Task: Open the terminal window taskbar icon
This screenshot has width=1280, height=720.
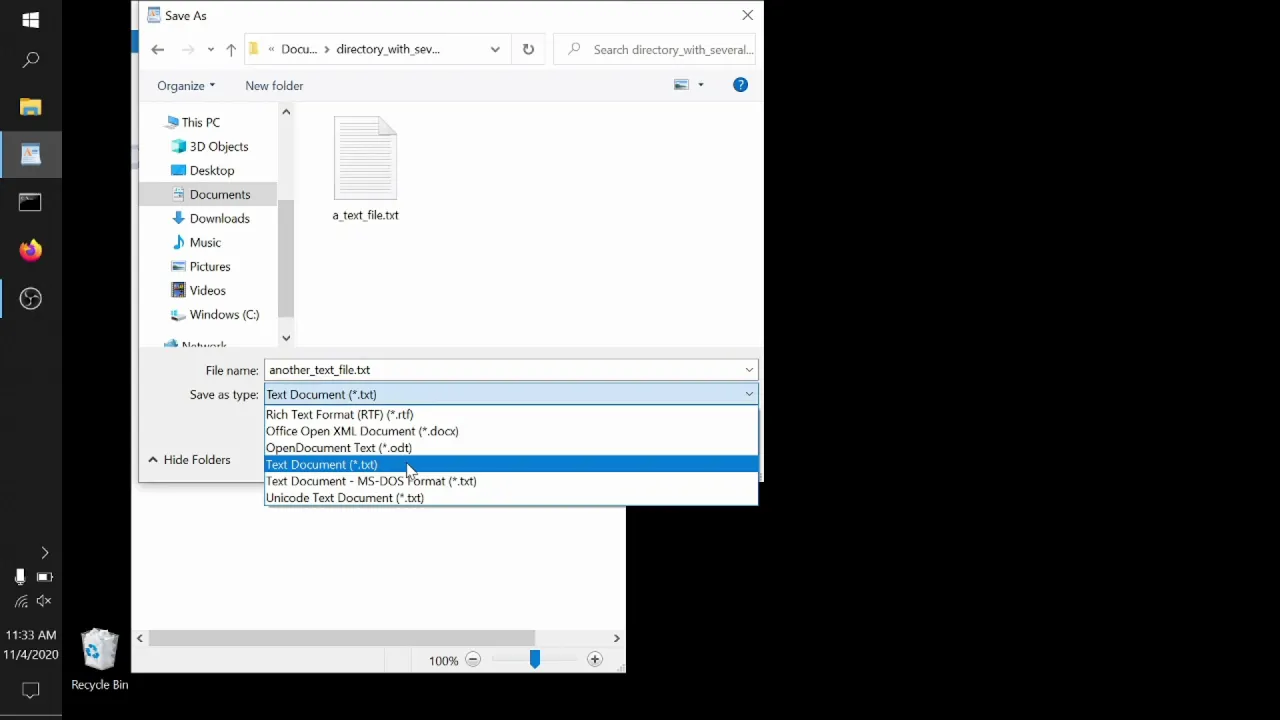Action: pyautogui.click(x=30, y=202)
